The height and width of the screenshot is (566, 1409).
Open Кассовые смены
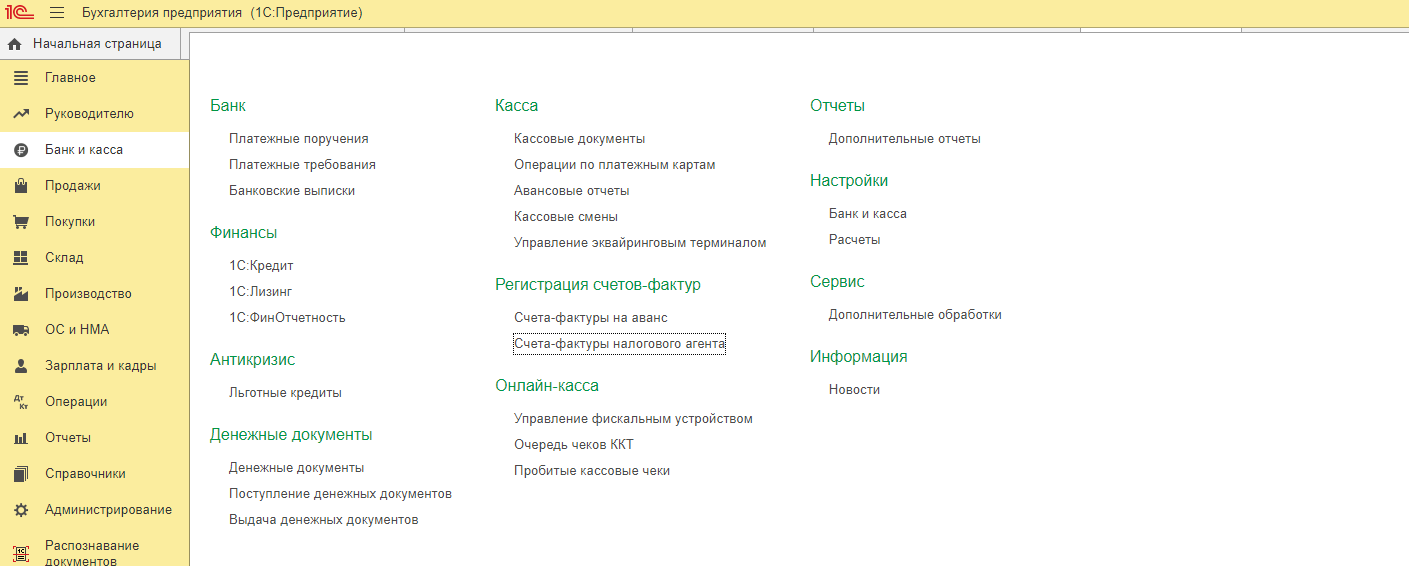click(x=565, y=217)
